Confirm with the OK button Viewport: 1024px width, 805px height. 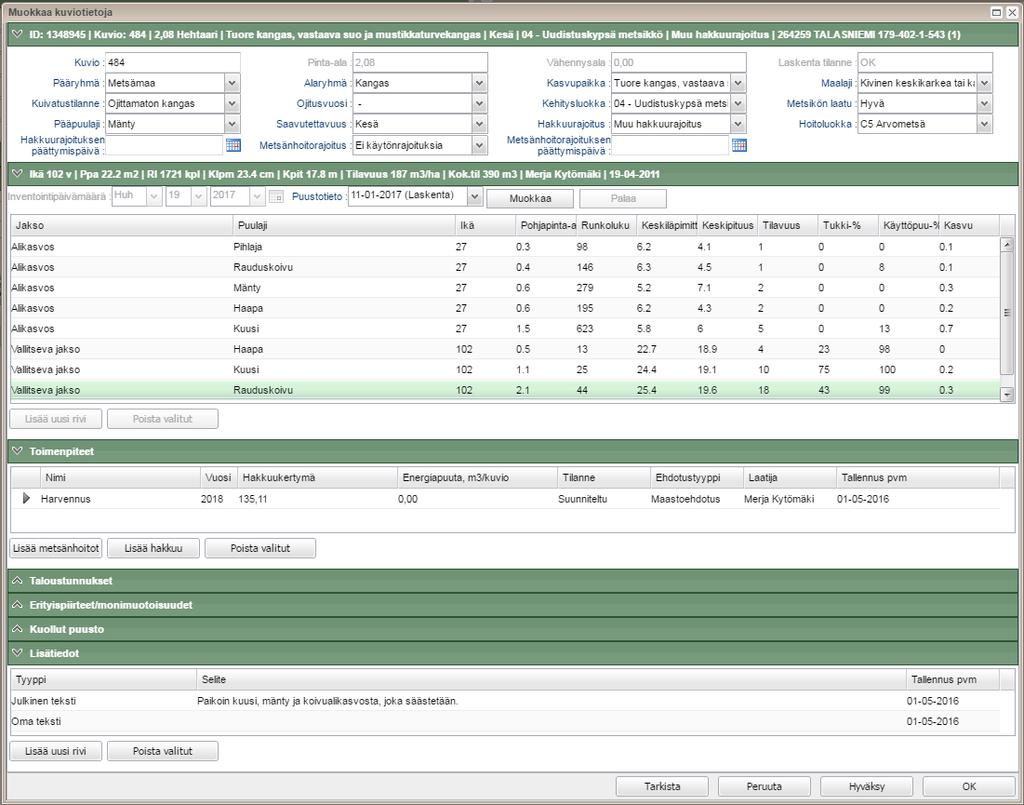(969, 786)
